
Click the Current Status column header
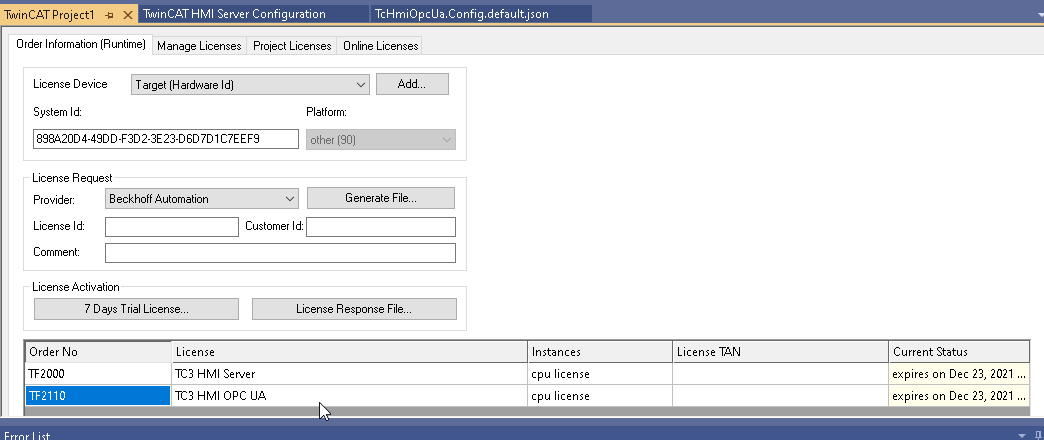point(959,351)
